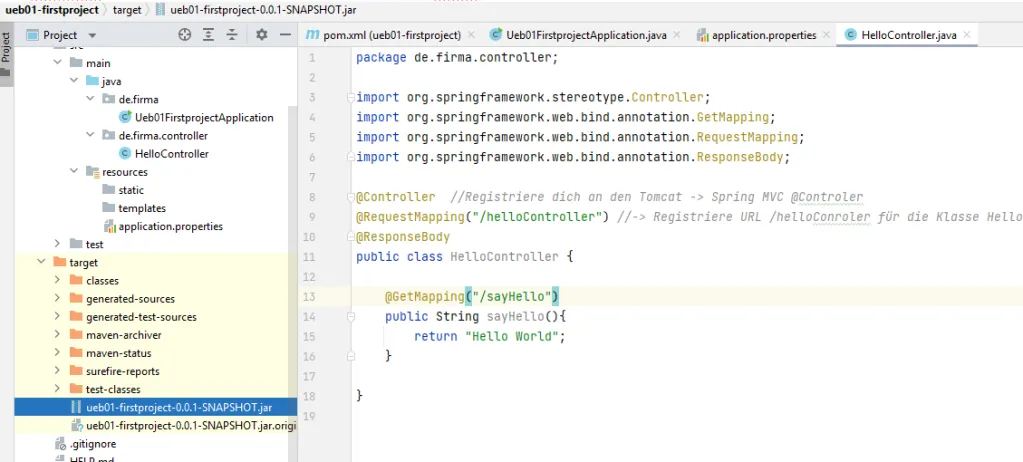Collapse the java folder
This screenshot has width=1023, height=462.
[74, 81]
